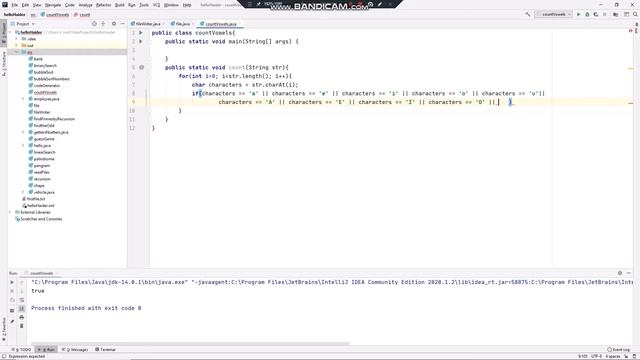The width and height of the screenshot is (640, 360).
Task: Open the TODO tool window
Action: pos(21,350)
